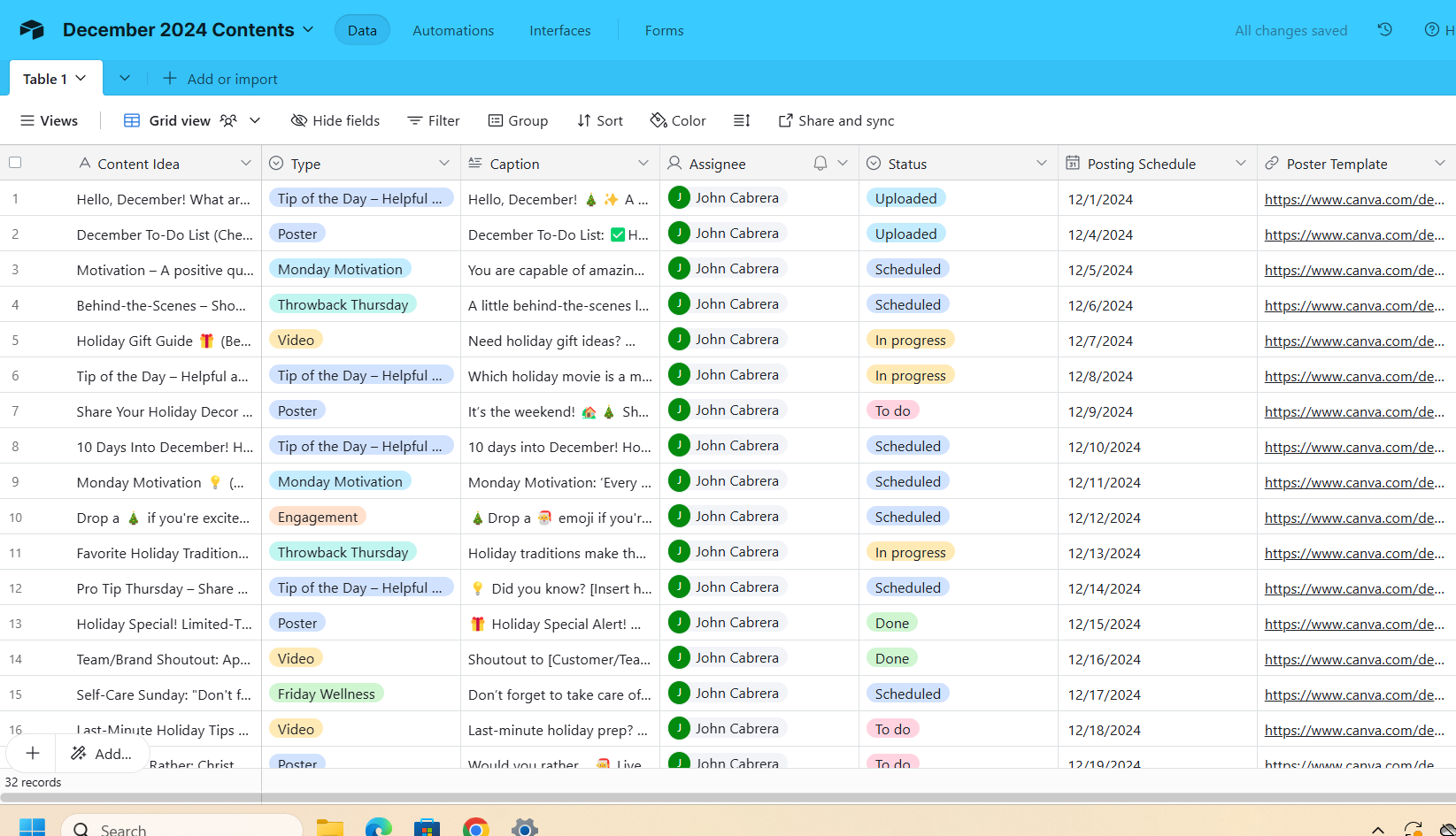This screenshot has width=1456, height=836.
Task: Open the Table 1 tab dropdown arrow
Action: pyautogui.click(x=81, y=78)
